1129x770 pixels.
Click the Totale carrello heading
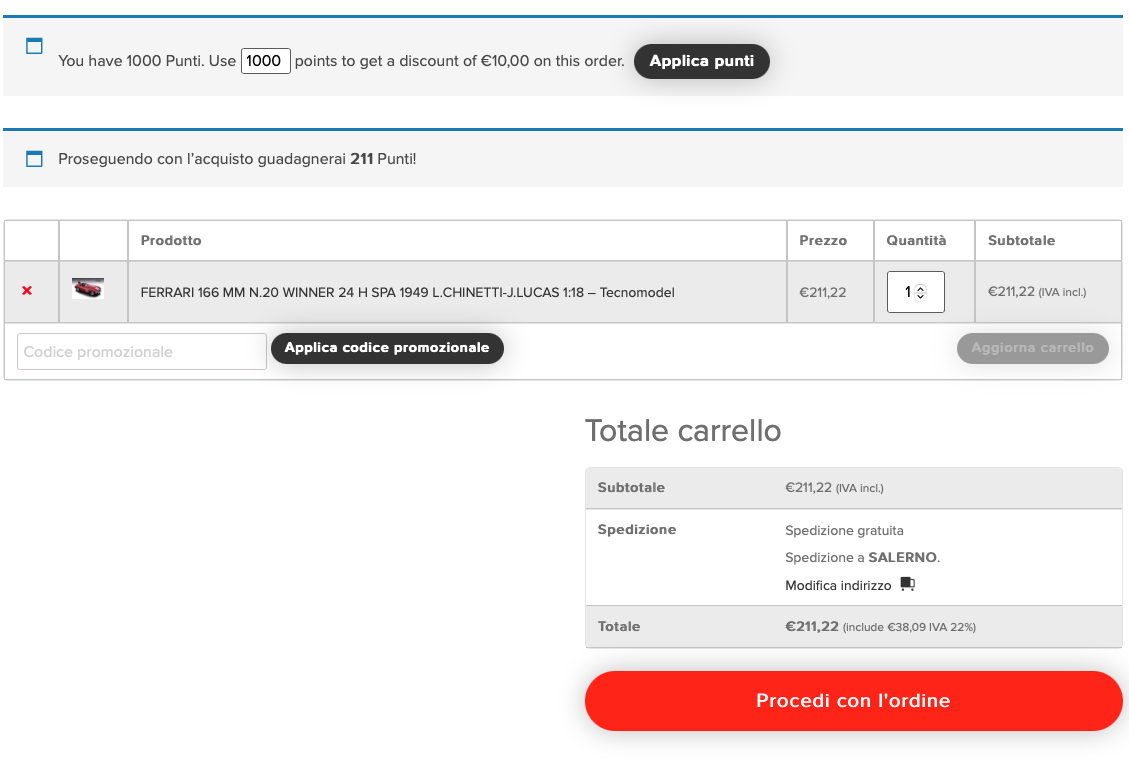(x=683, y=431)
